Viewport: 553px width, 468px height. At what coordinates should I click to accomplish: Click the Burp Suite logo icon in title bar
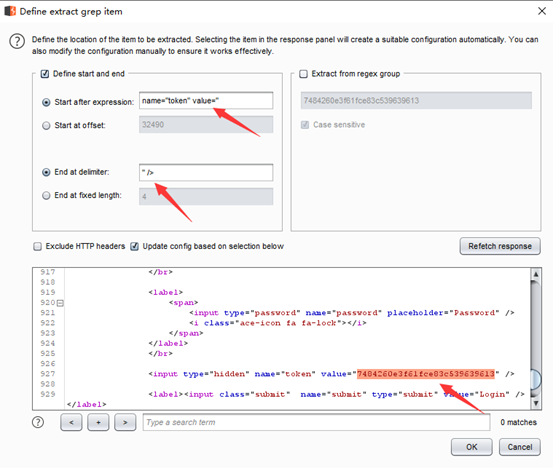[10, 11]
